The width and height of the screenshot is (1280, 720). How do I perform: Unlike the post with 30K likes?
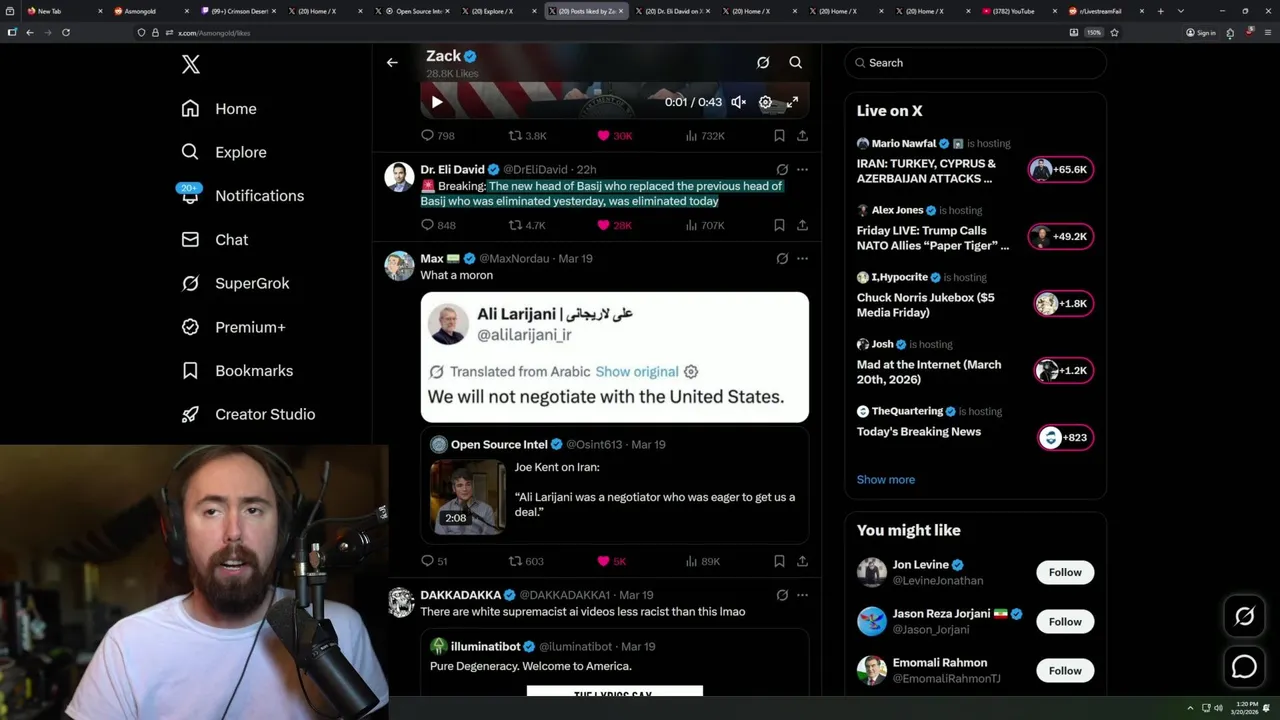tap(614, 136)
